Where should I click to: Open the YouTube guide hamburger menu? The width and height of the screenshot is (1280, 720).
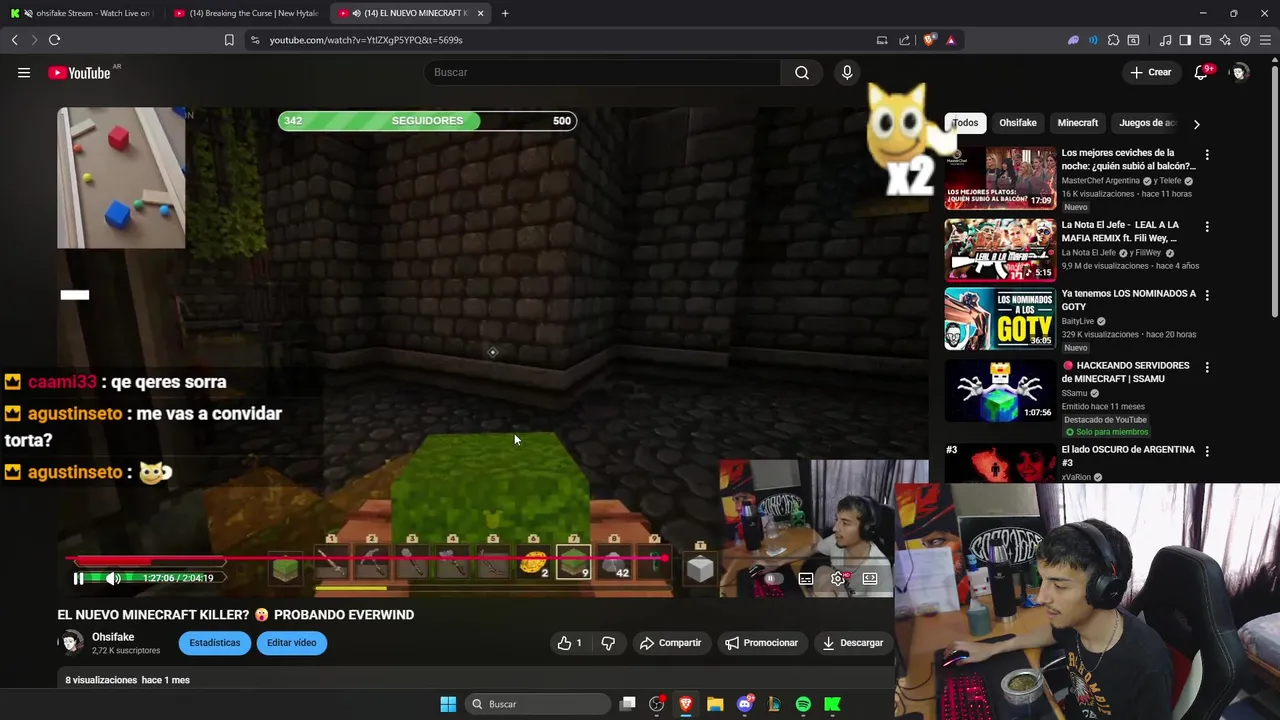pyautogui.click(x=24, y=72)
